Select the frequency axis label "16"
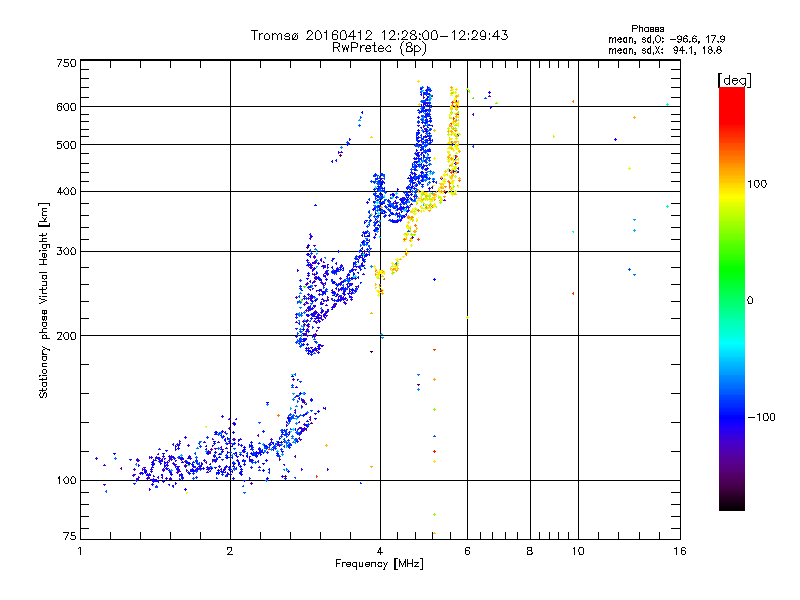The image size is (800, 600). (680, 551)
